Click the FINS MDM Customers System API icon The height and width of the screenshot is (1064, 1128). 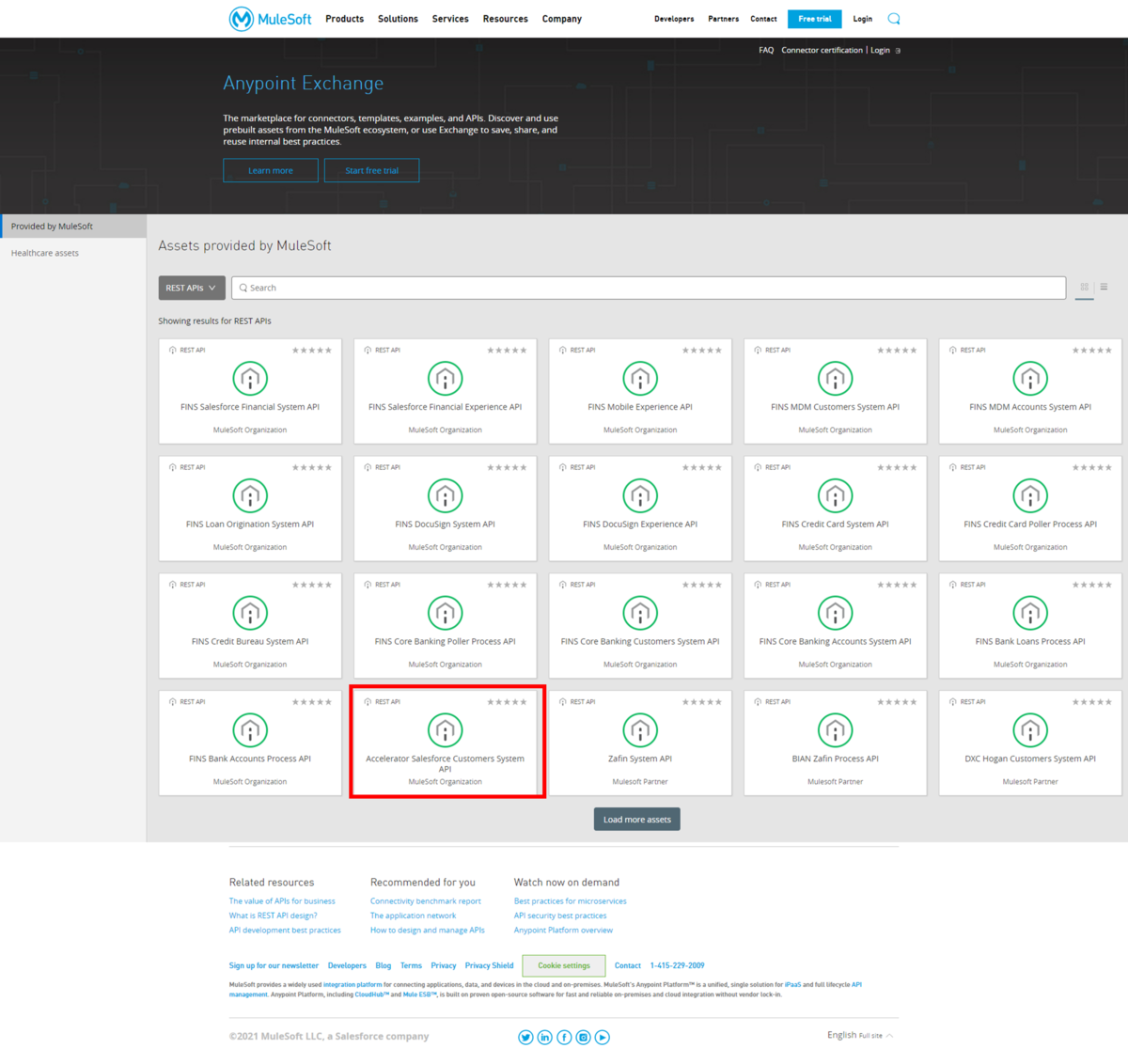(x=836, y=379)
